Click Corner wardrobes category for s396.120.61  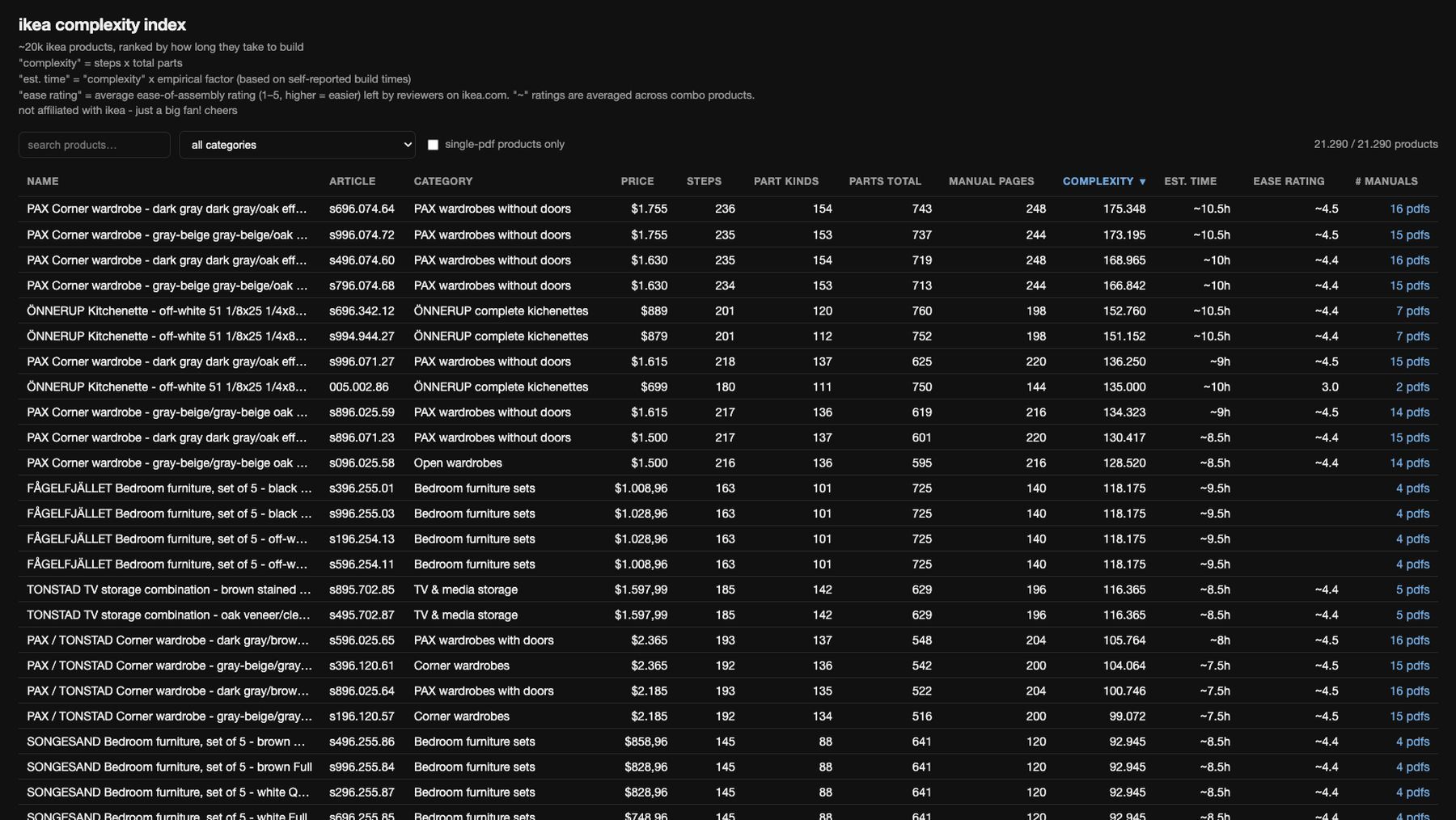coord(462,666)
